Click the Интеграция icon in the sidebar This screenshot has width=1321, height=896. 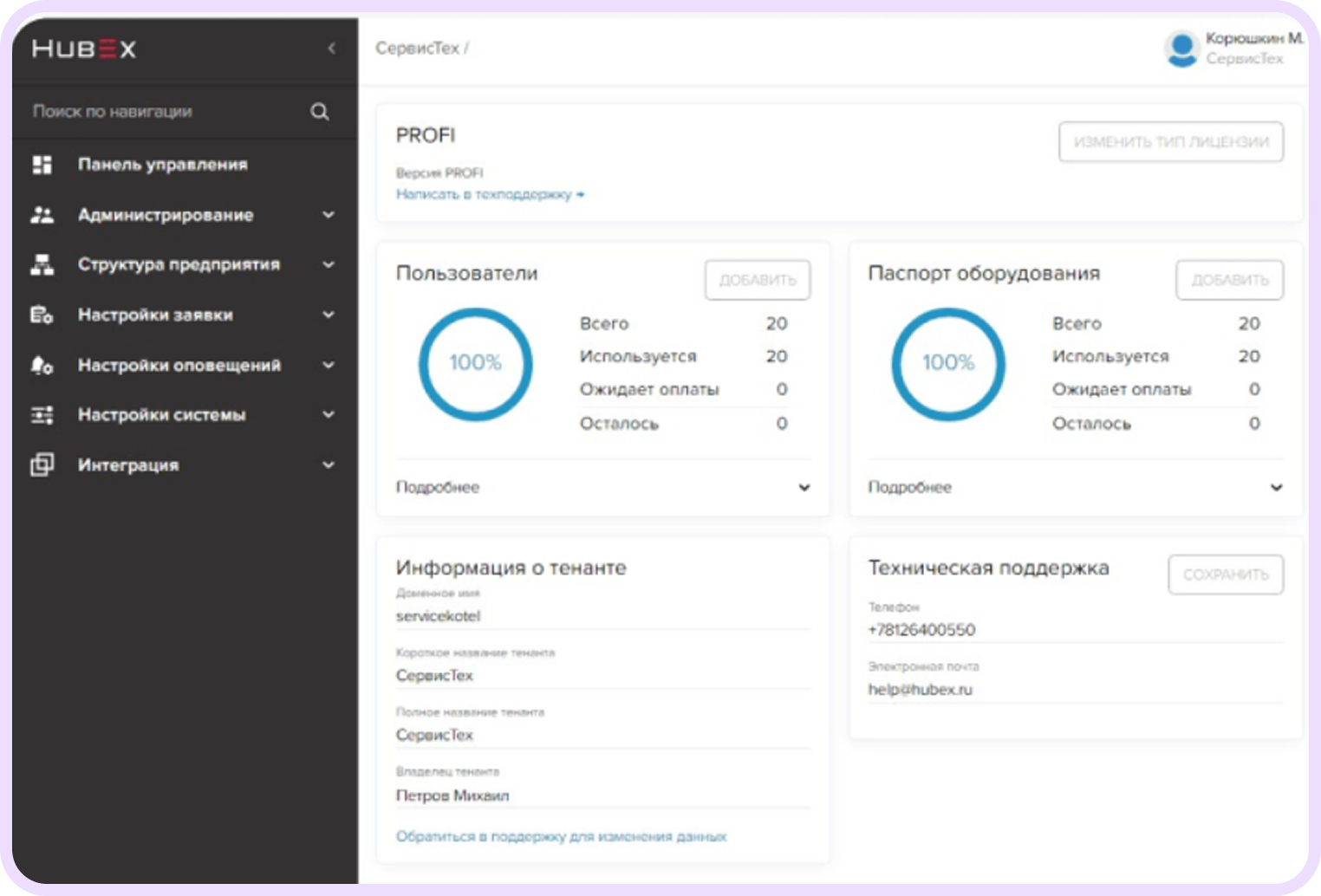(42, 465)
